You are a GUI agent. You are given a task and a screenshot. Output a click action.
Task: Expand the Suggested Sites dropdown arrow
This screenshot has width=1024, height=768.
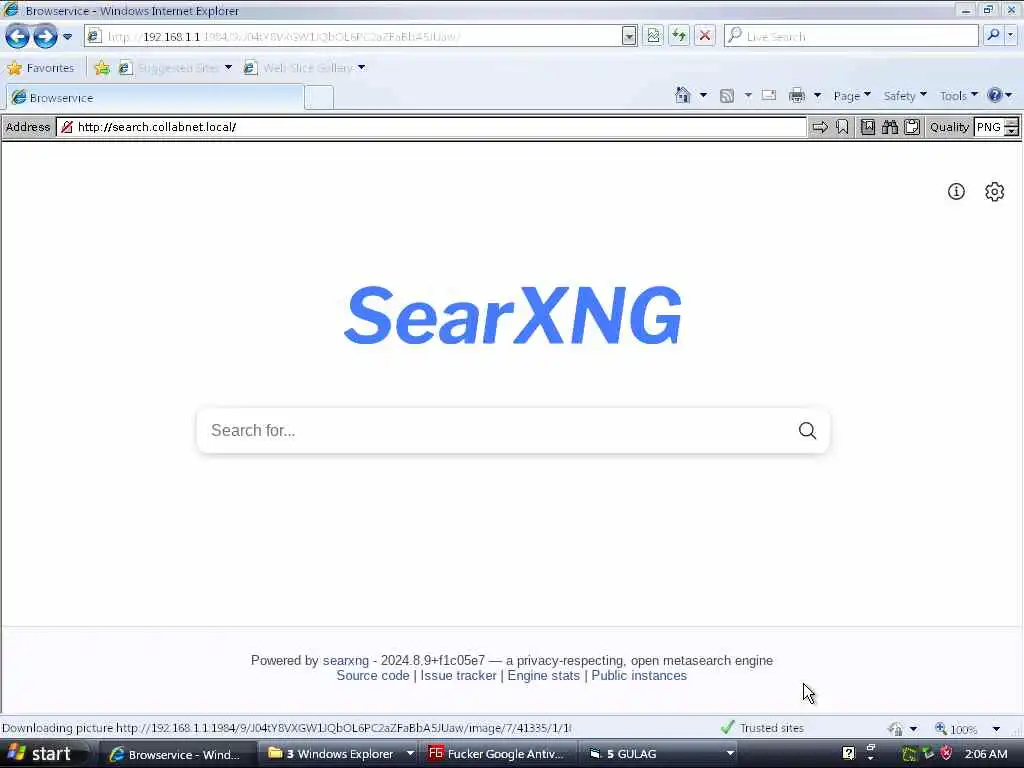[228, 68]
